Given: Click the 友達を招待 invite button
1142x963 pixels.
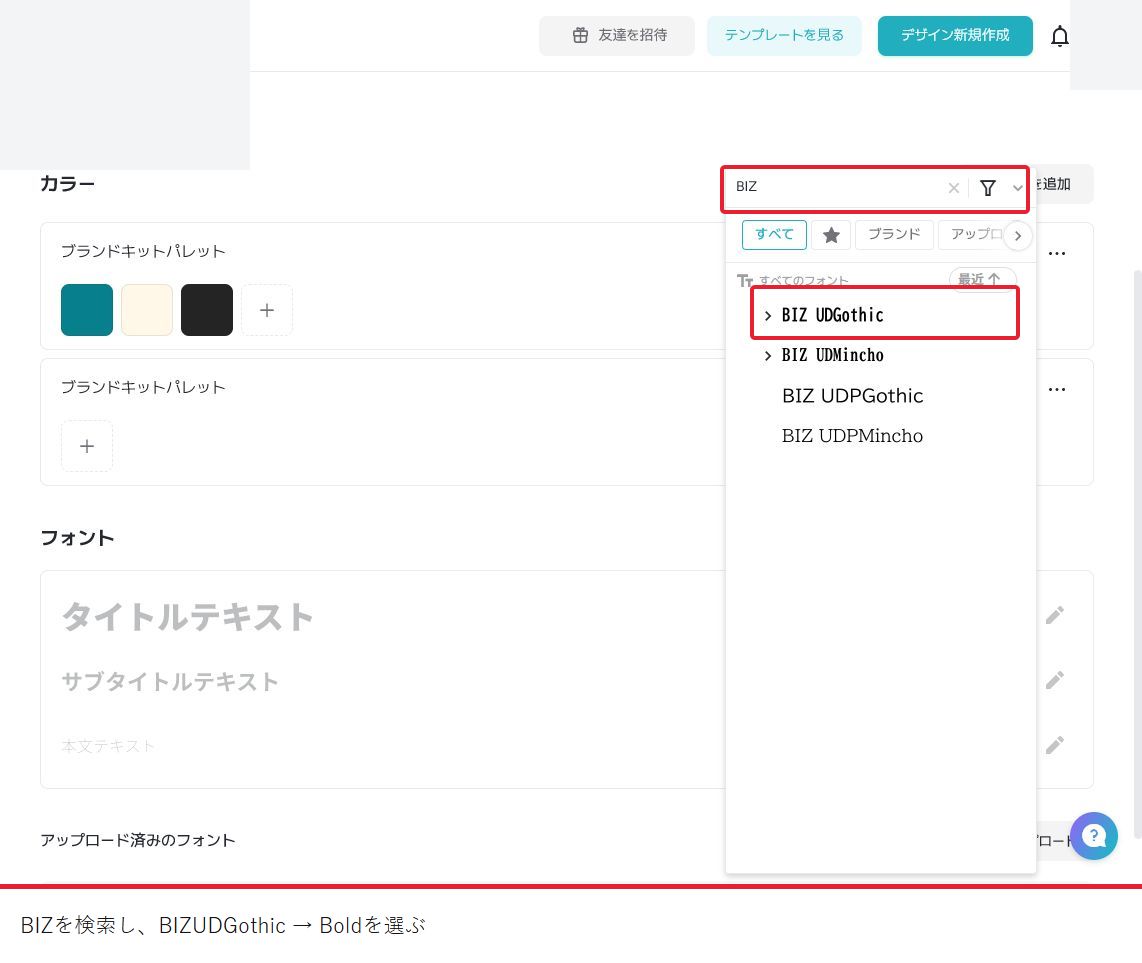Looking at the screenshot, I should (x=617, y=36).
